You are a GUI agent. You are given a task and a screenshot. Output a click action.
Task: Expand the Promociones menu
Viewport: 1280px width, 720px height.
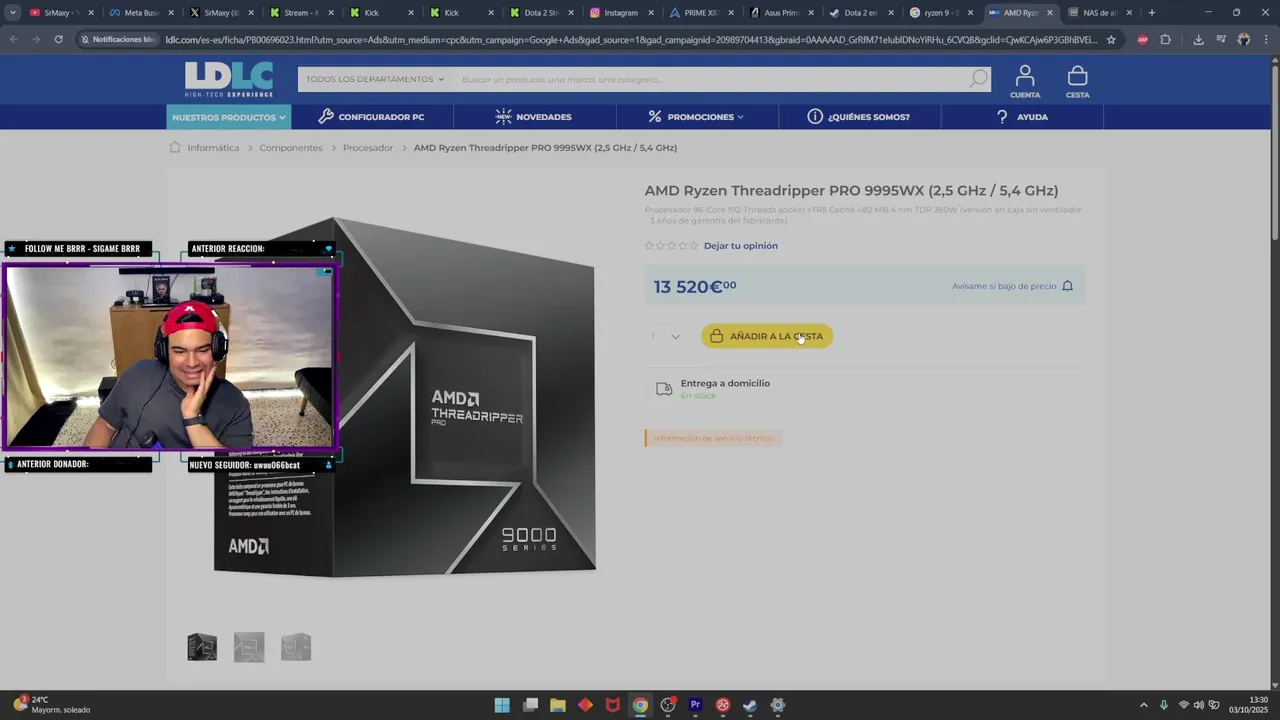696,117
